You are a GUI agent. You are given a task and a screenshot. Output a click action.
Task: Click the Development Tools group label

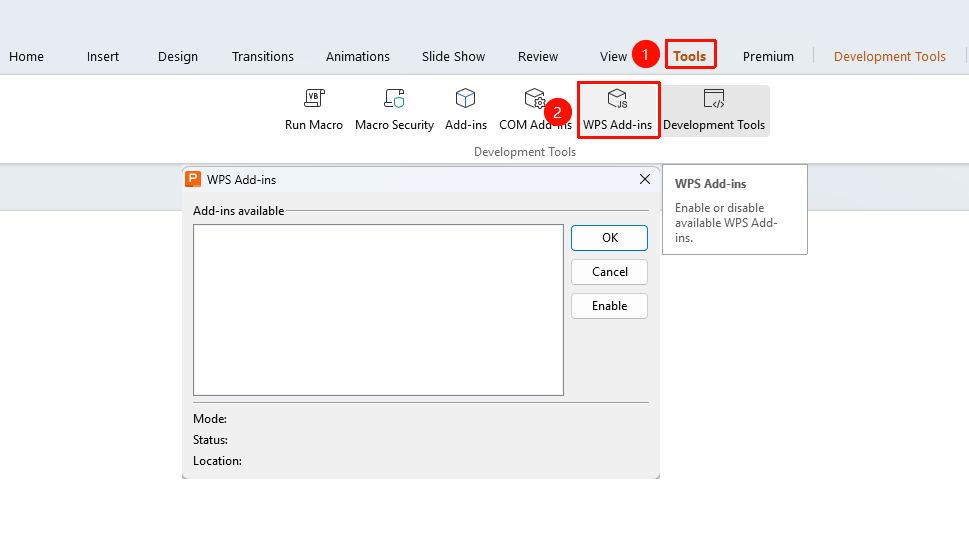pyautogui.click(x=525, y=152)
